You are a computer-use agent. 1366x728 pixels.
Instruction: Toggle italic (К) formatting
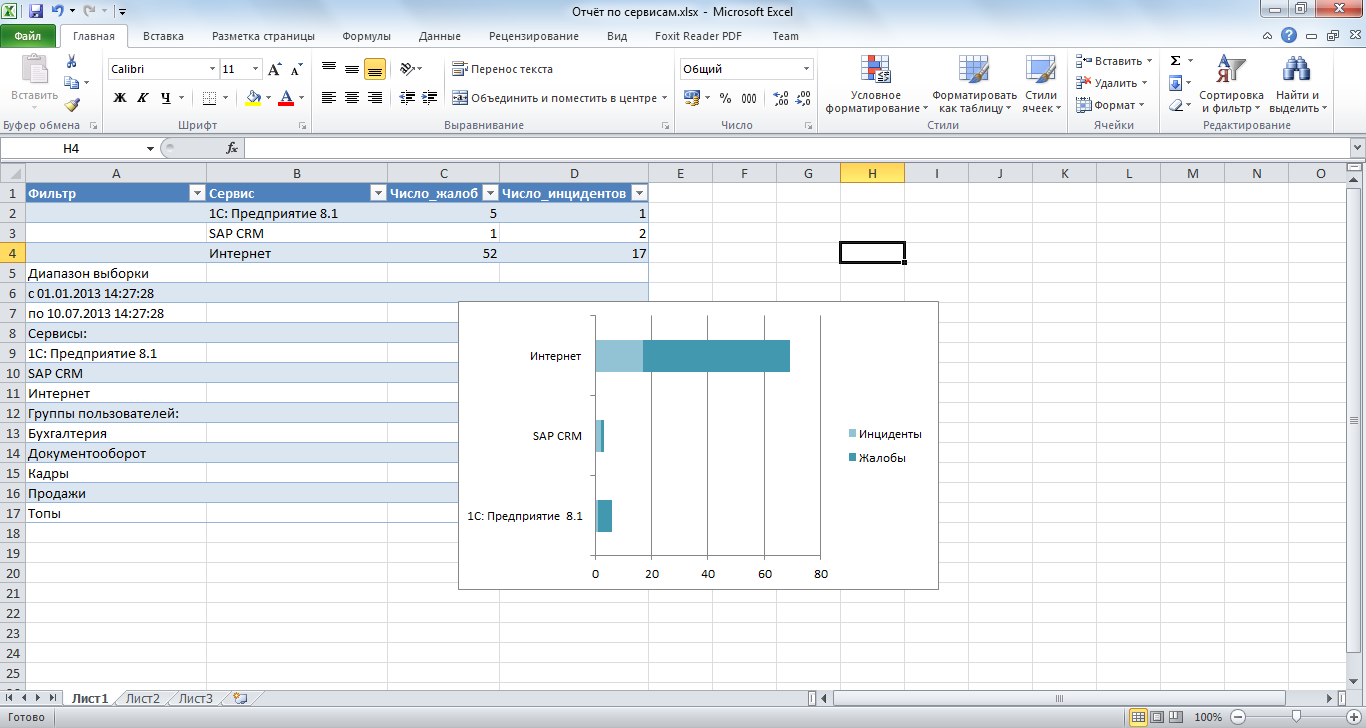[142, 98]
